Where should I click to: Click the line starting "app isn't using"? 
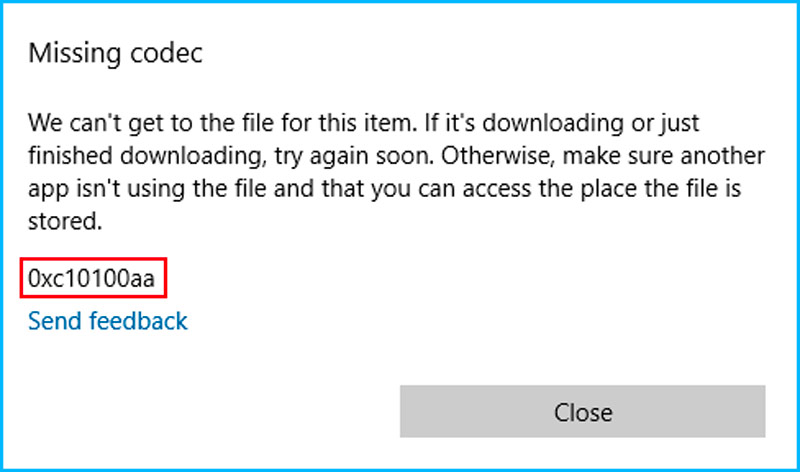click(x=390, y=190)
